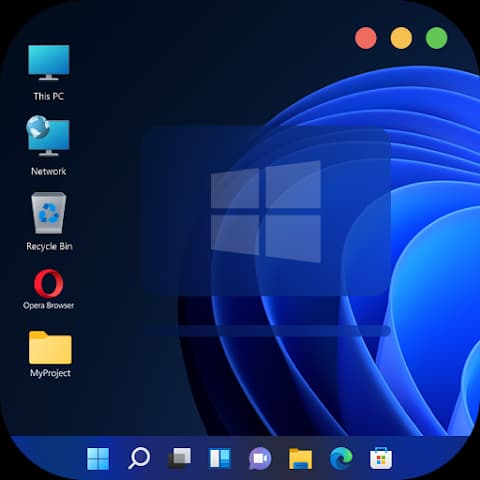Click the "Opera Browser" label text
Image resolution: width=480 pixels, height=480 pixels.
tap(49, 306)
